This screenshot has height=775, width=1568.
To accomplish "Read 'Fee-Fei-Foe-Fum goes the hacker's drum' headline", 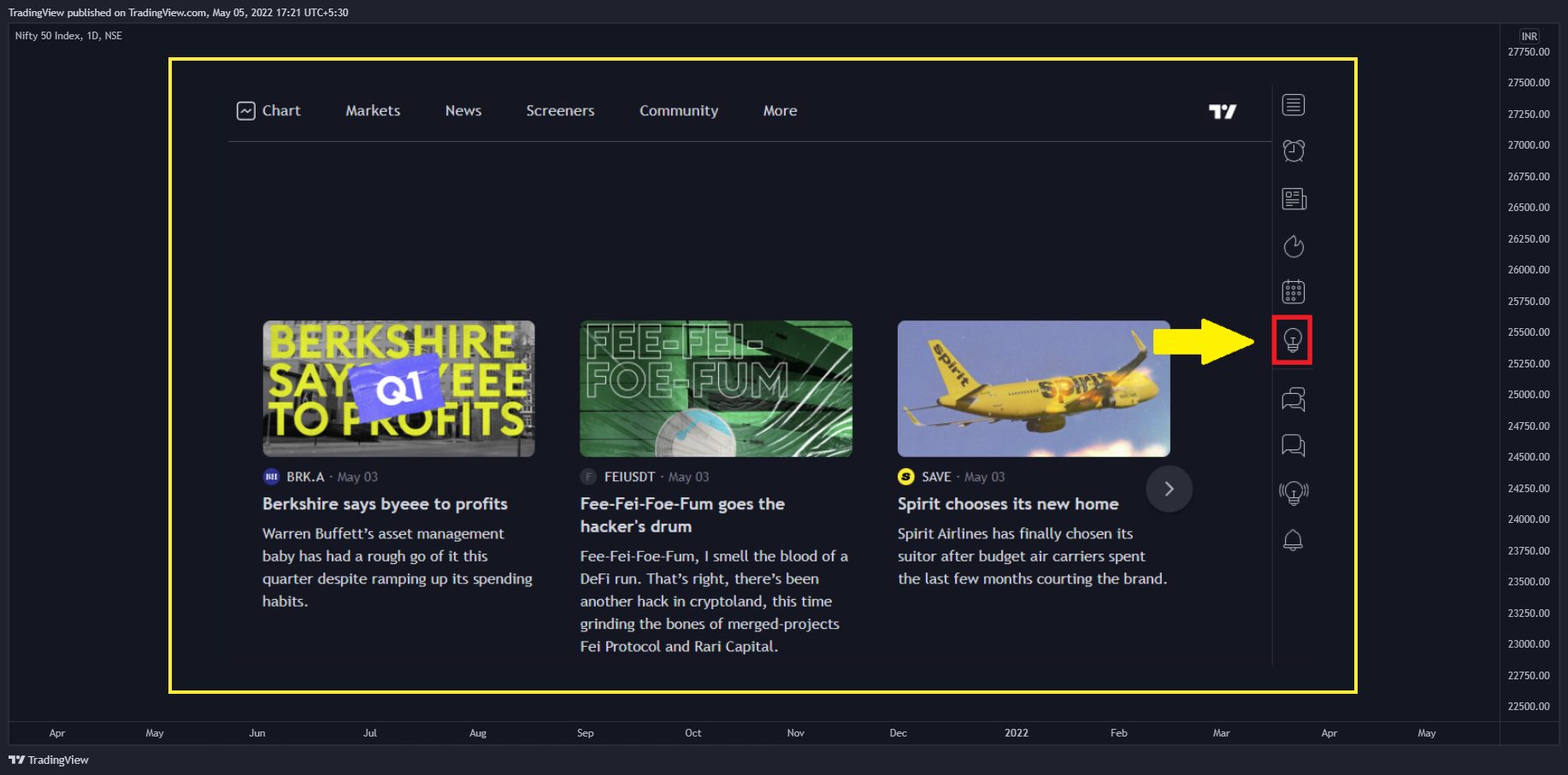I will point(682,515).
